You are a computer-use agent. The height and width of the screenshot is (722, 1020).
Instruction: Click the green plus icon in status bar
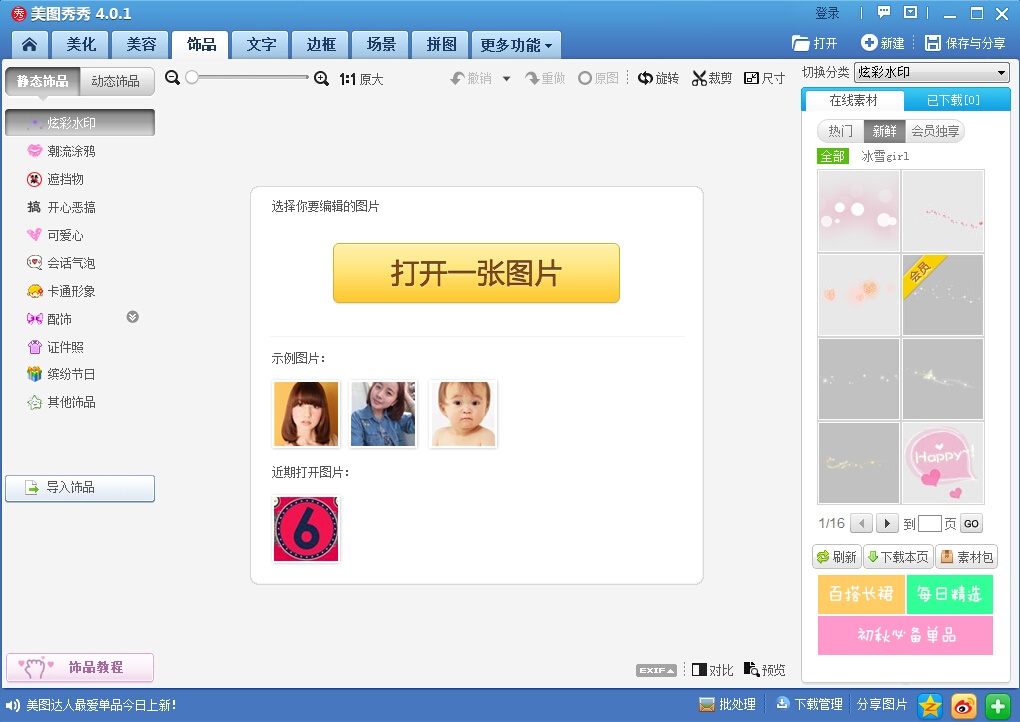tap(997, 705)
